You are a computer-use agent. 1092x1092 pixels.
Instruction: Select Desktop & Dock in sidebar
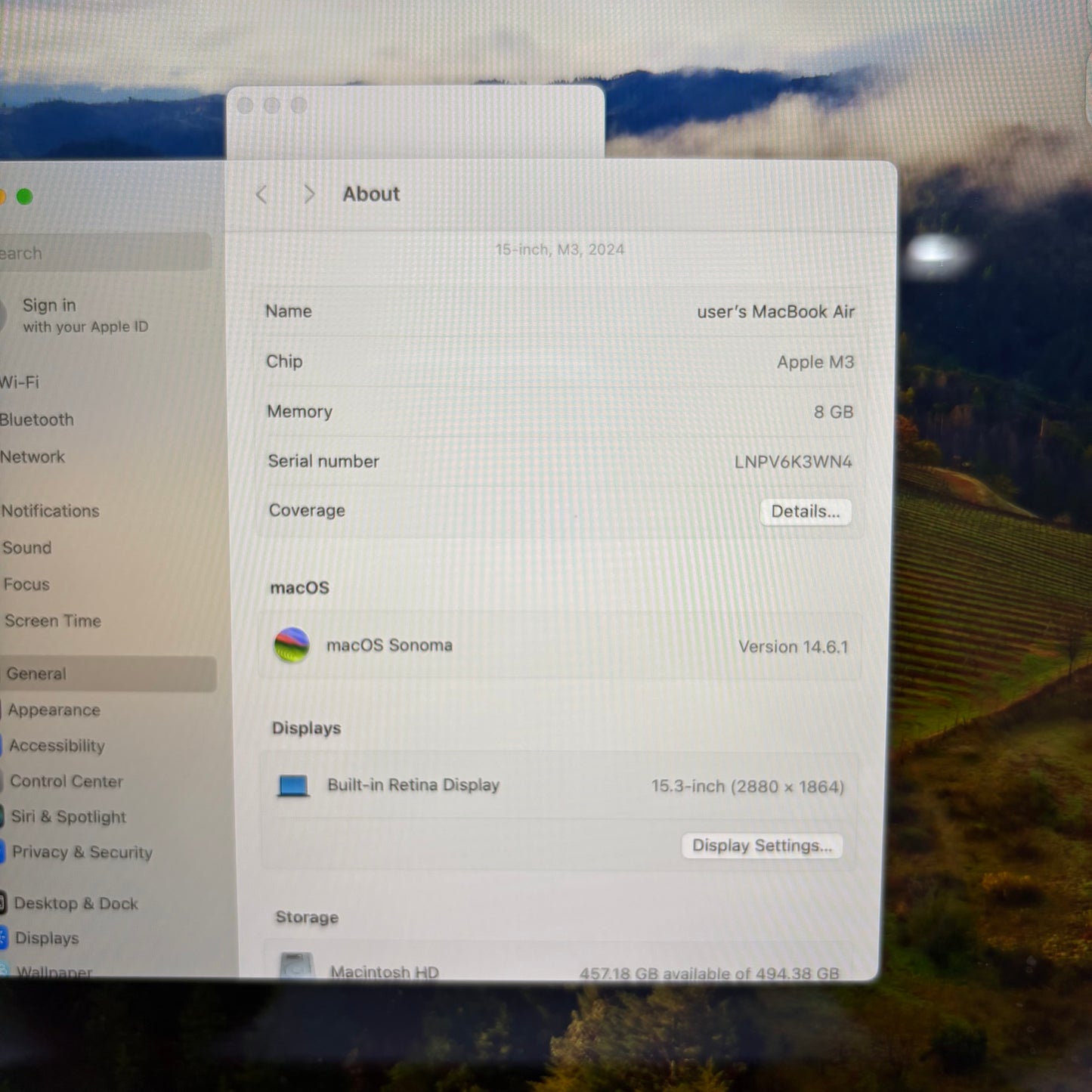(76, 903)
